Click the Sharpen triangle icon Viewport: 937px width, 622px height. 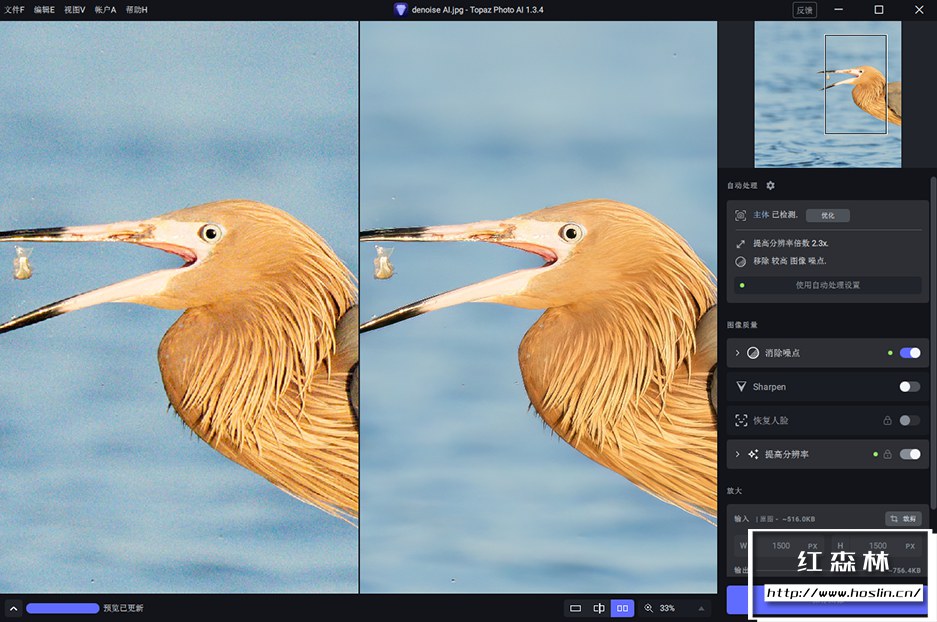click(741, 387)
